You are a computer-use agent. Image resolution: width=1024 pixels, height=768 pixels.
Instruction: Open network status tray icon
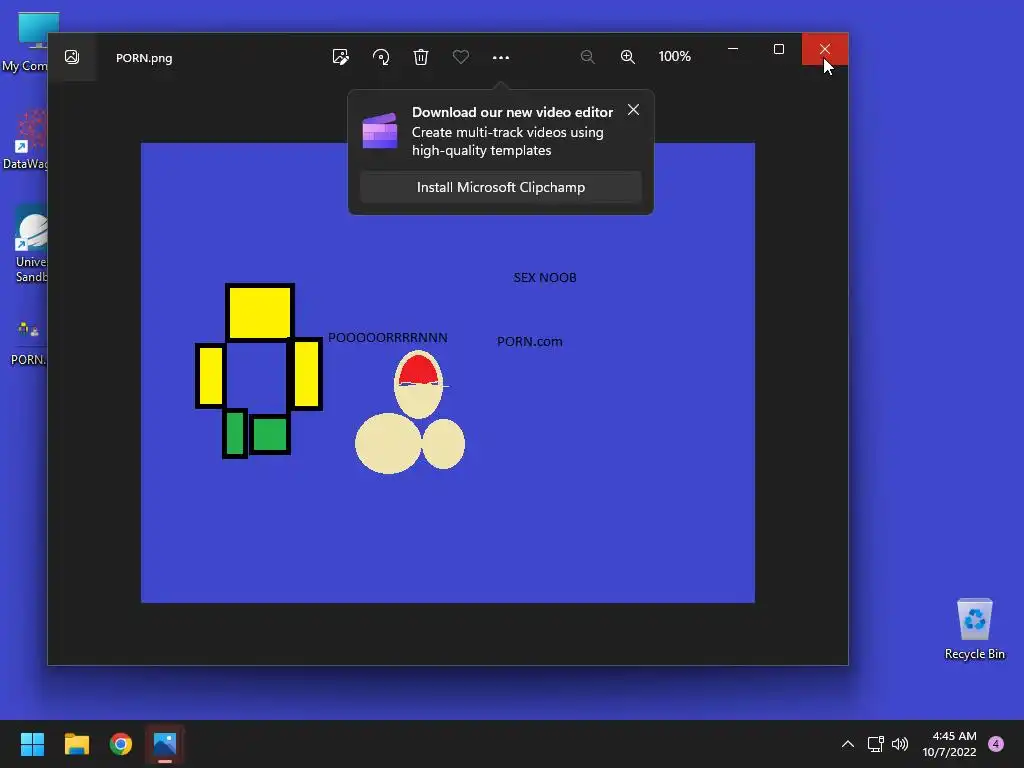point(876,744)
